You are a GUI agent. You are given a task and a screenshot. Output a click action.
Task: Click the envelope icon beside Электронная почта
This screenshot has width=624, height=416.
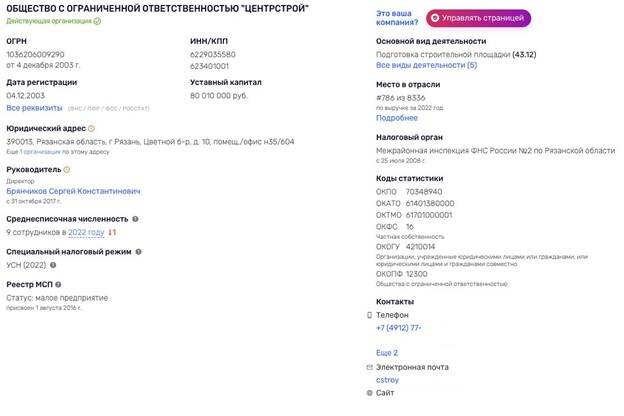tap(369, 367)
